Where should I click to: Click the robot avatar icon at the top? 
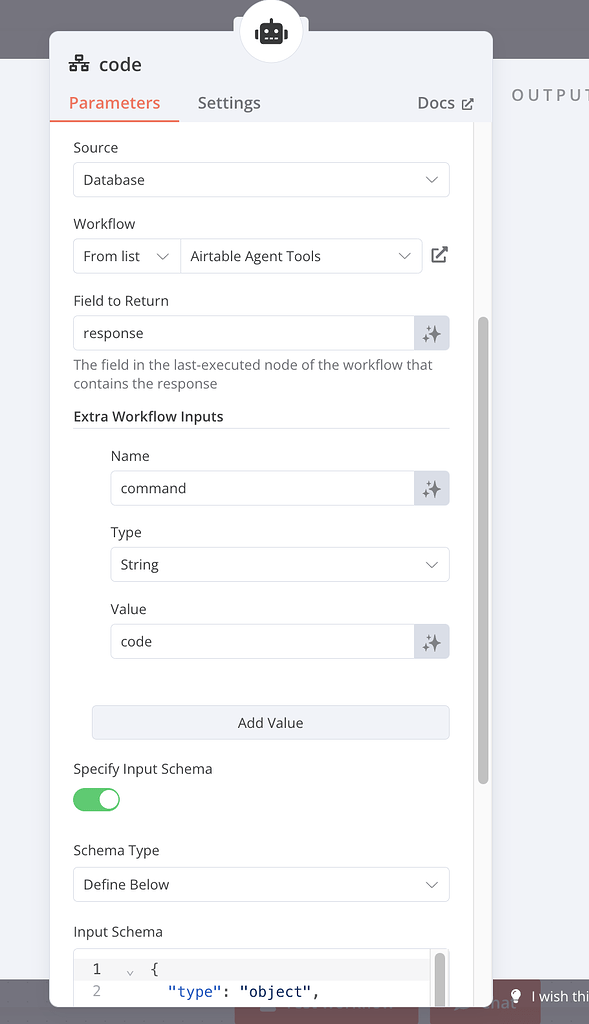pos(270,29)
